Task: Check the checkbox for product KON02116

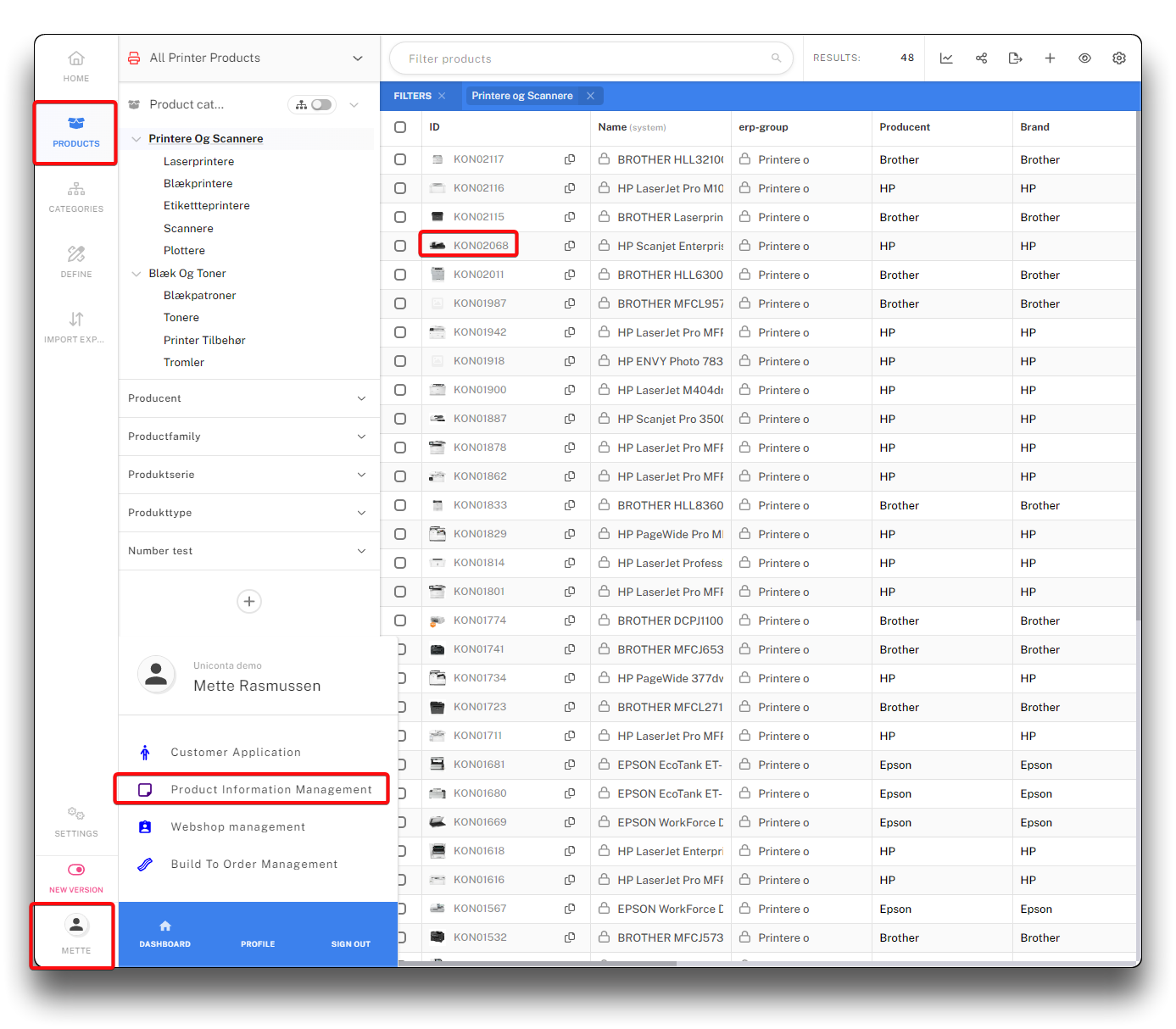Action: pyautogui.click(x=400, y=188)
